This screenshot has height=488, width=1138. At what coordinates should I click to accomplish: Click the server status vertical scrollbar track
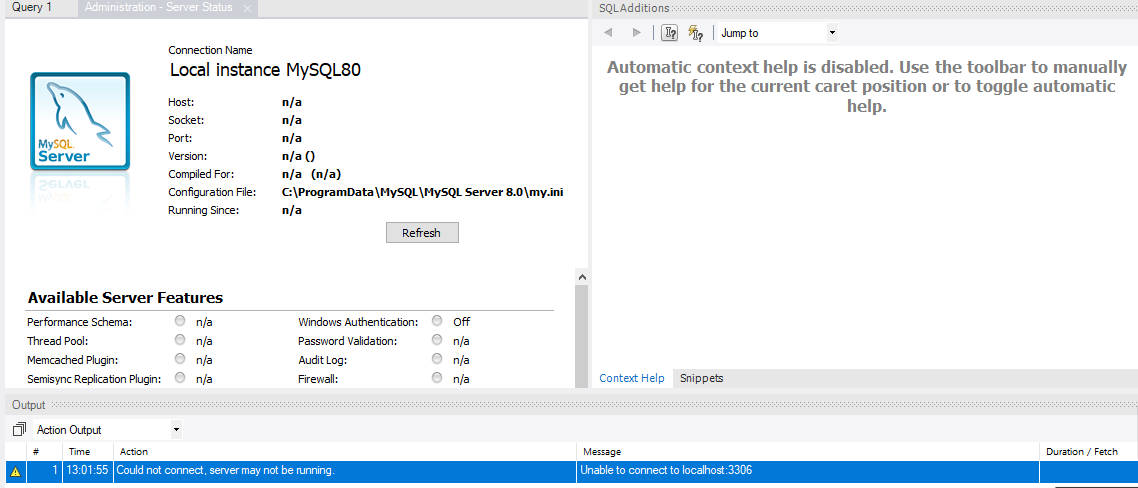[581, 336]
